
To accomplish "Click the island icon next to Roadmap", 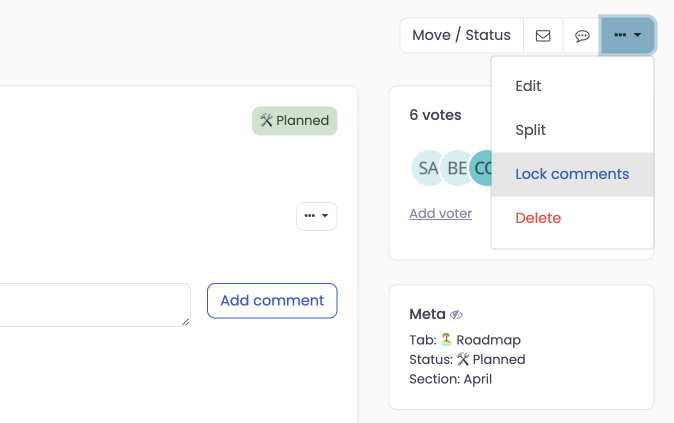I will 446,340.
